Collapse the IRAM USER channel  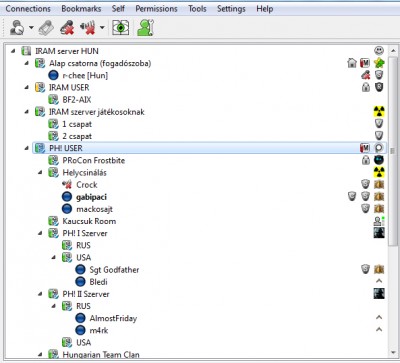27,87
